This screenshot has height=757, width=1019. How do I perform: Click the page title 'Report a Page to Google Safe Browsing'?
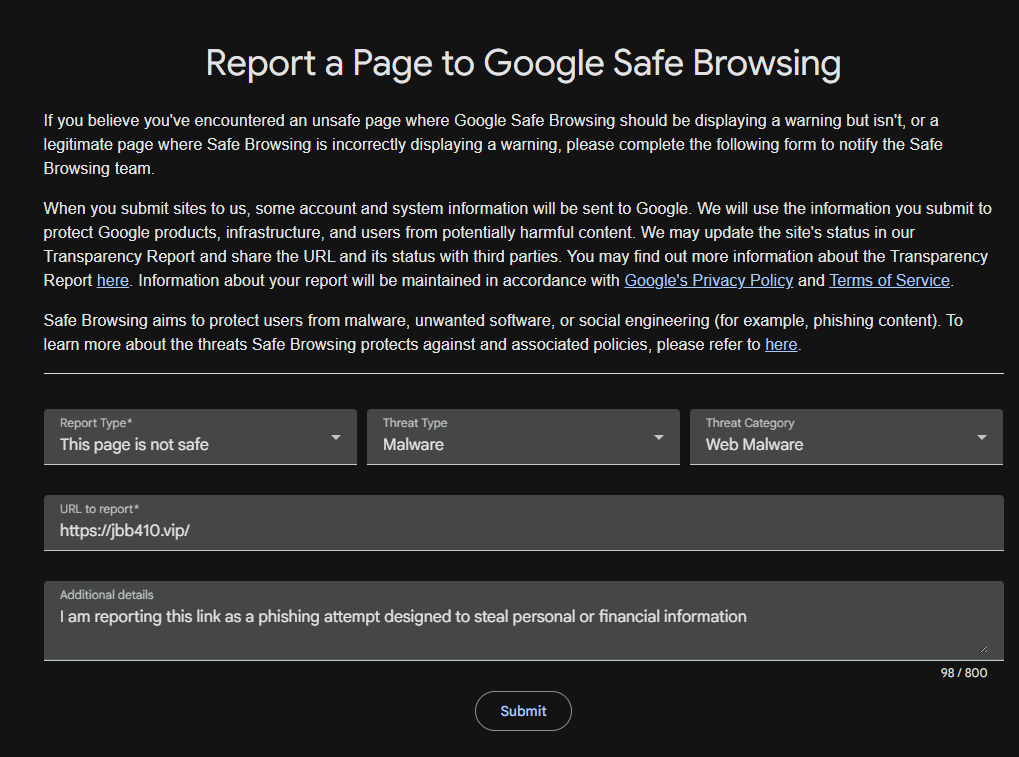pos(523,64)
